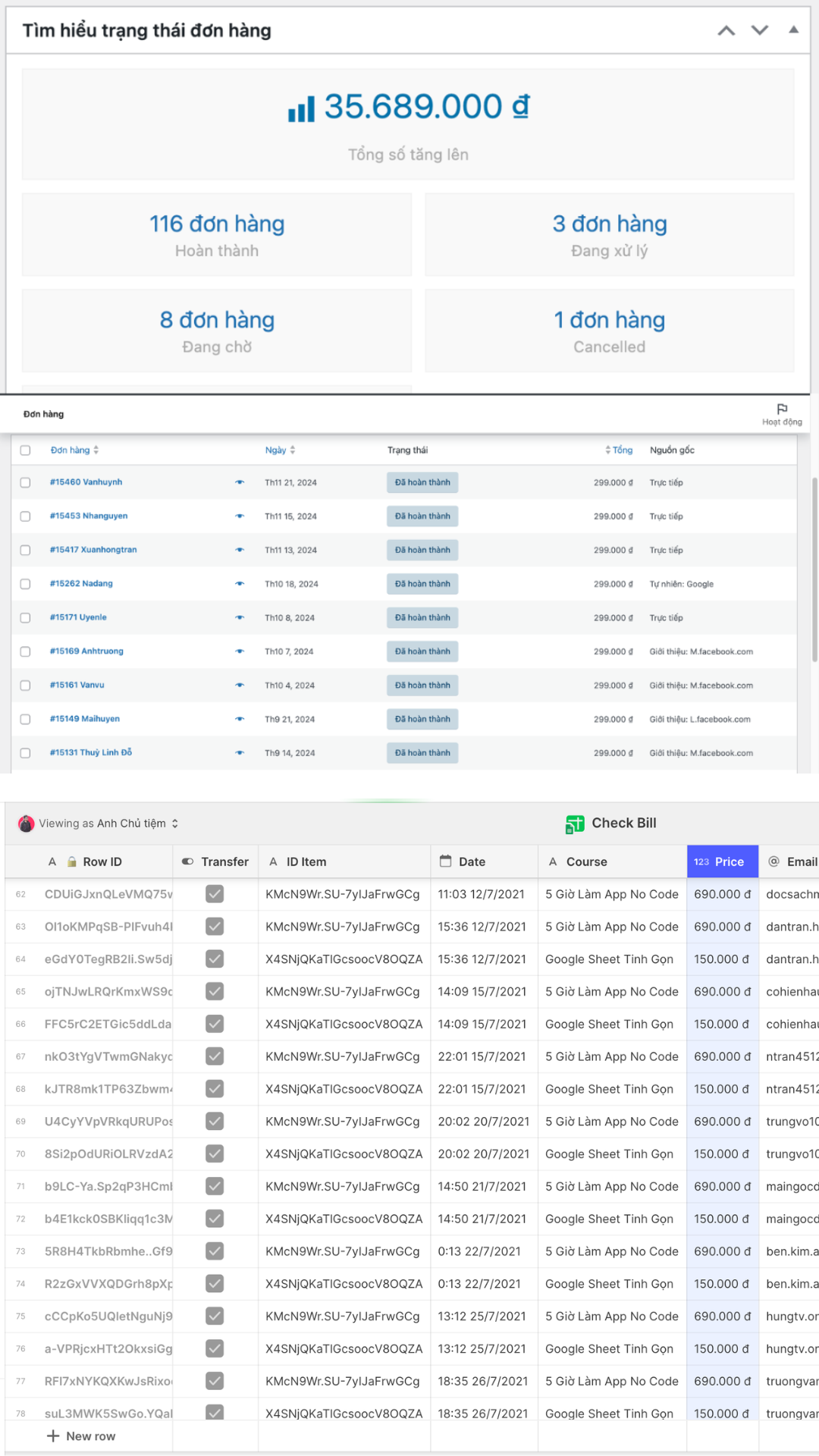Preview order #15169 Anhtruong eye icon

(240, 651)
